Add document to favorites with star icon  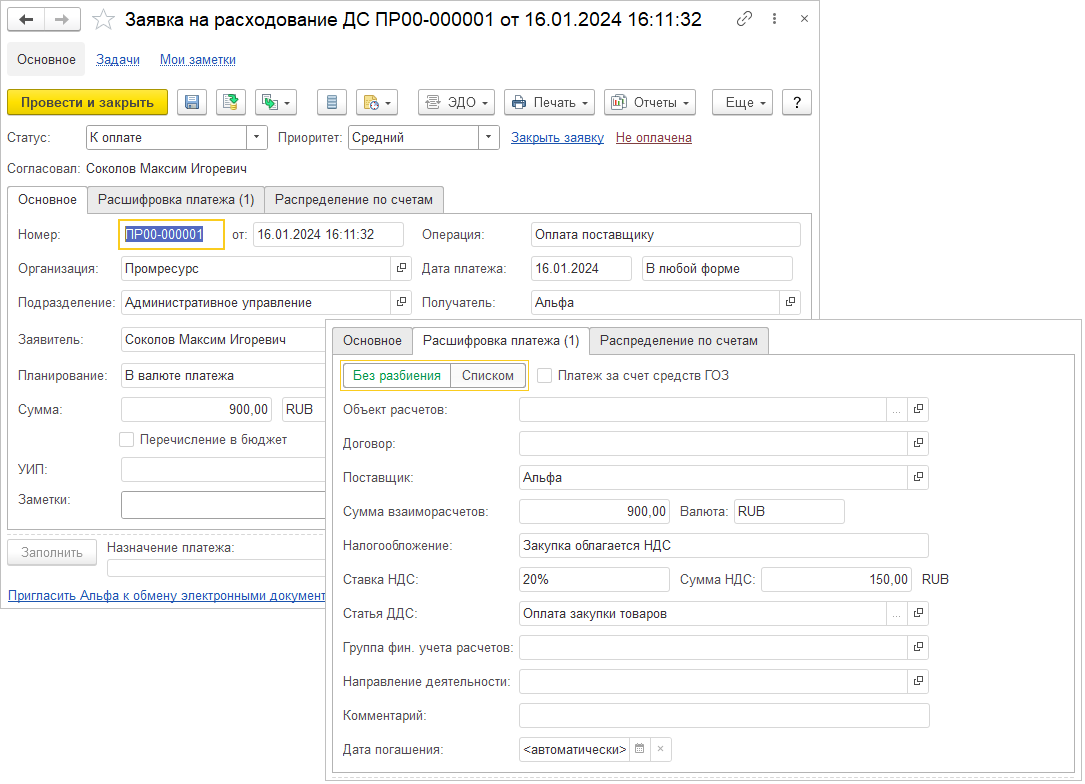tap(103, 20)
